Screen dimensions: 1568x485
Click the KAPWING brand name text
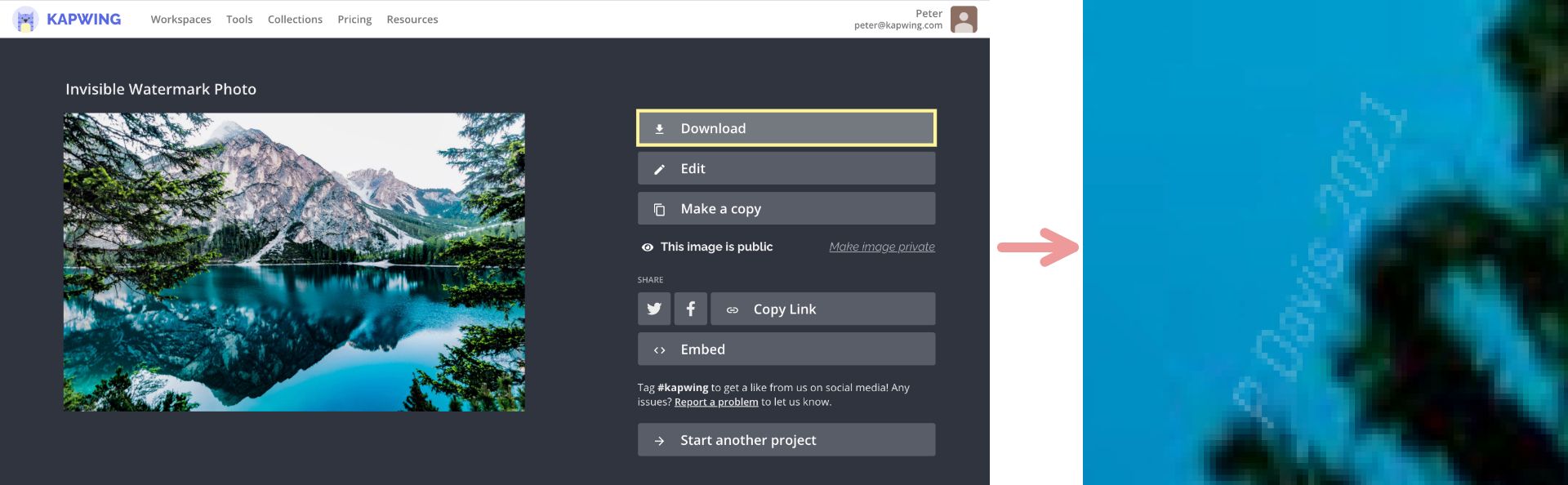(x=83, y=19)
